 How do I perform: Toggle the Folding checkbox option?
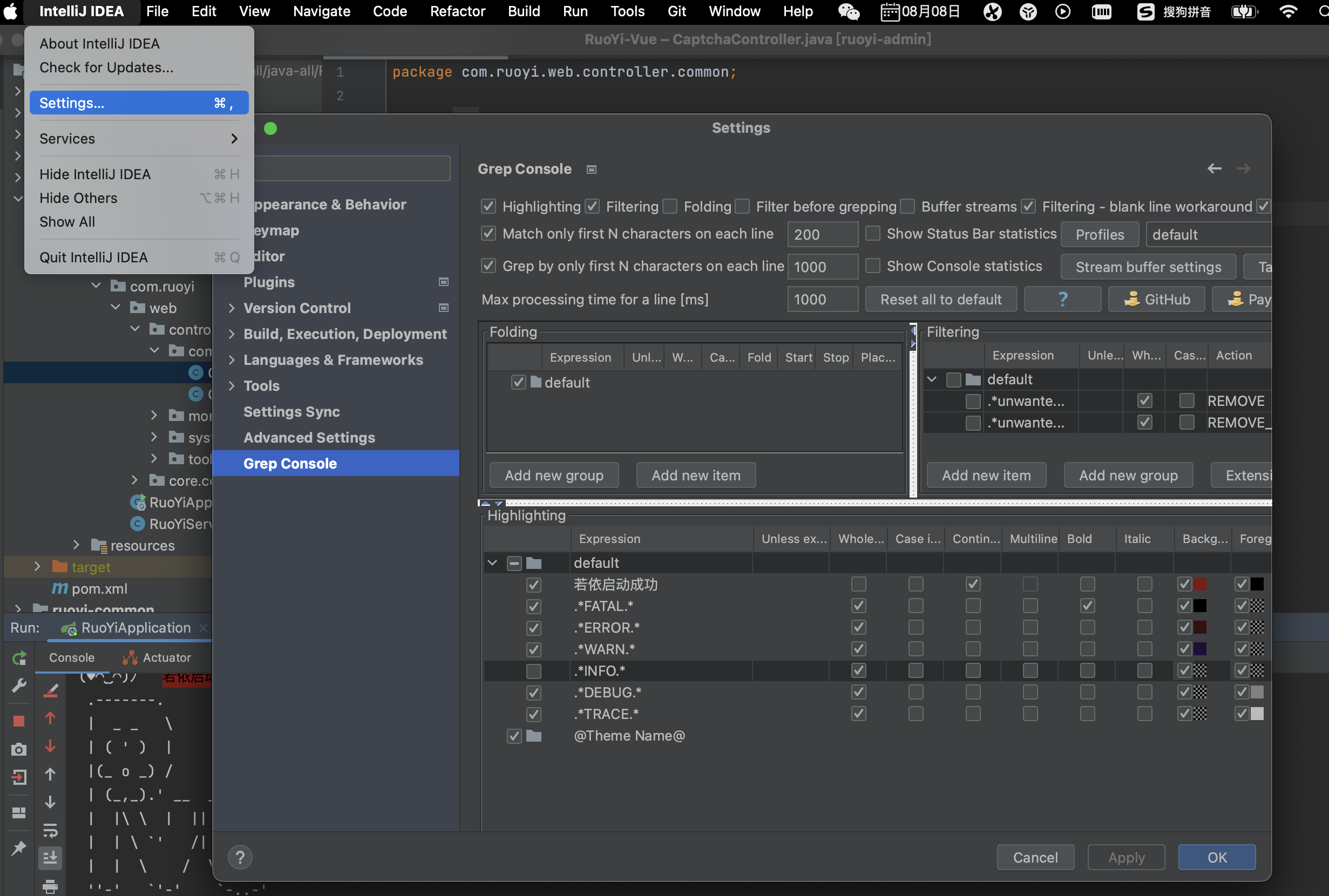(671, 206)
